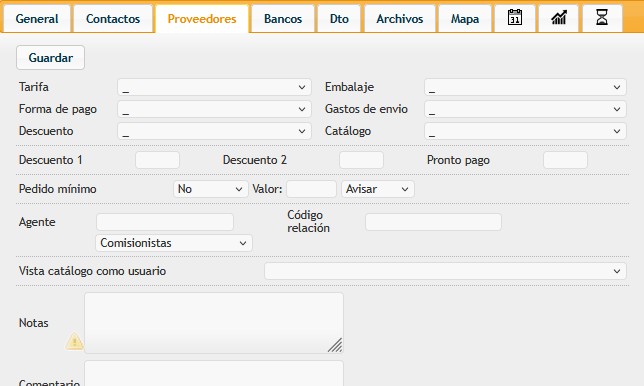The image size is (644, 386).
Task: Switch to the Contactos tab
Action: 113,19
